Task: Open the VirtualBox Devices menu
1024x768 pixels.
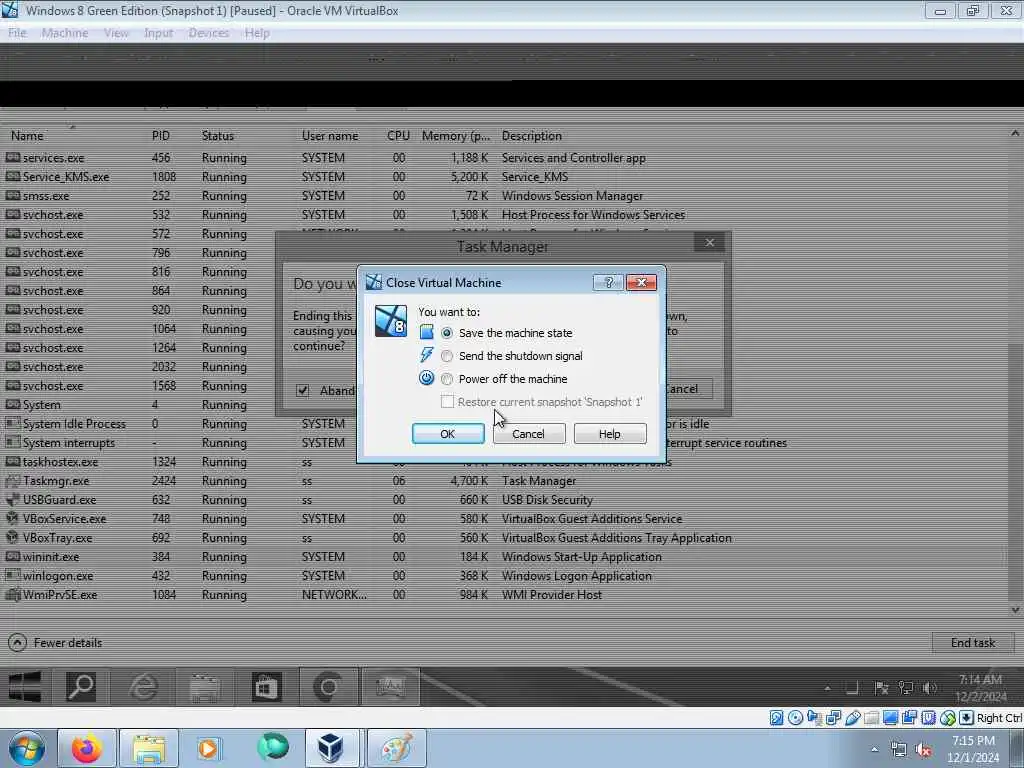Action: (209, 33)
